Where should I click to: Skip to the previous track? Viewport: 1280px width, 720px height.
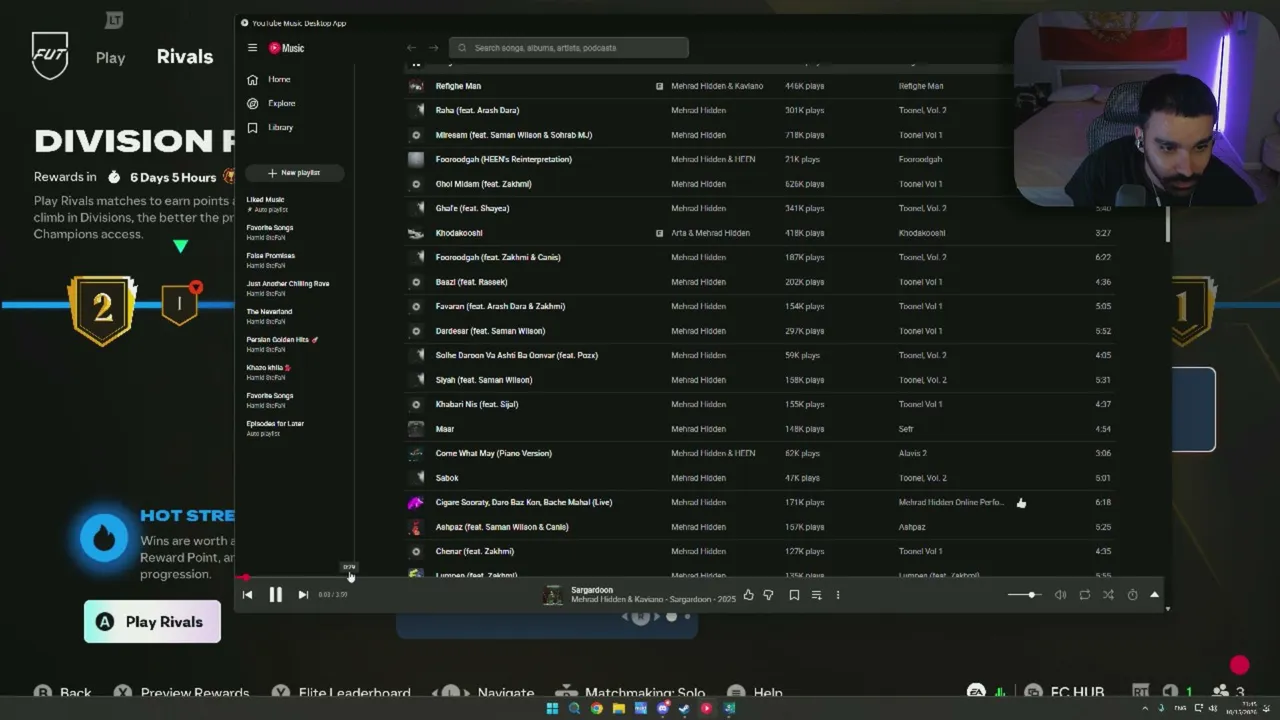point(248,595)
